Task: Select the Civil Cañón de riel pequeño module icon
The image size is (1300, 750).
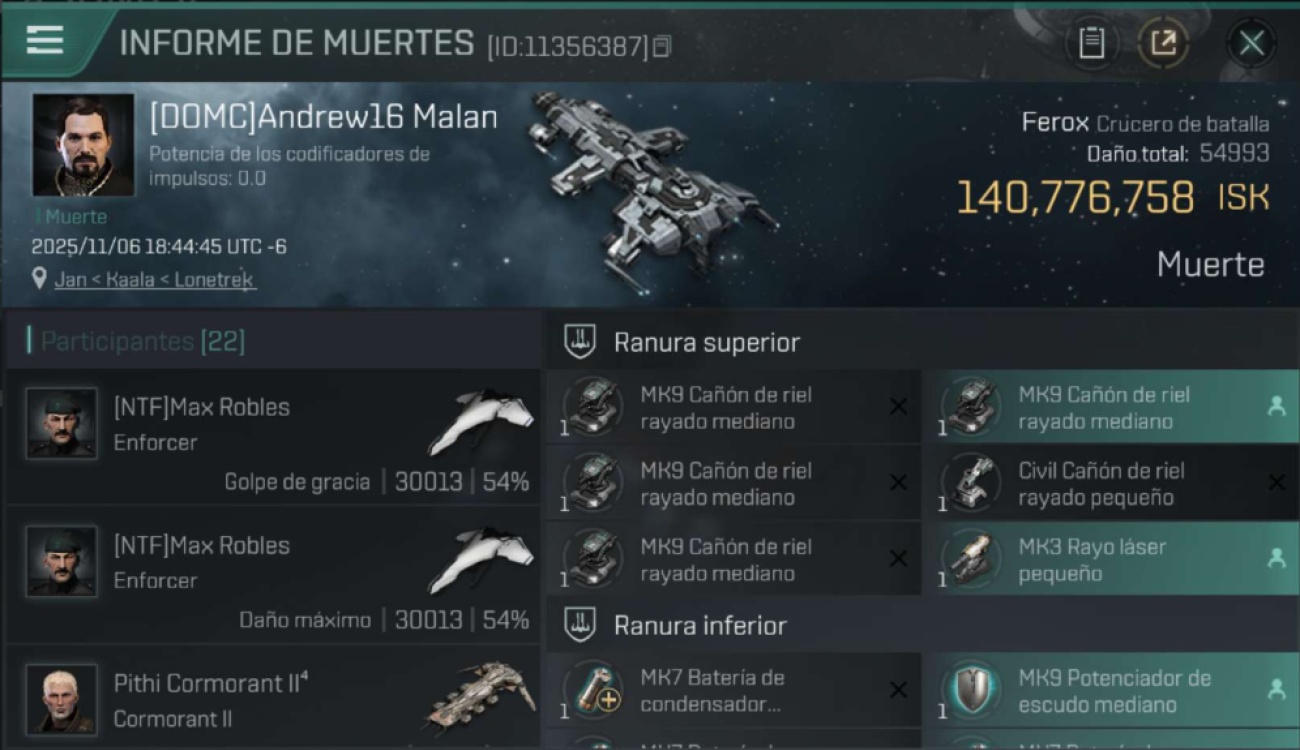Action: coord(970,484)
